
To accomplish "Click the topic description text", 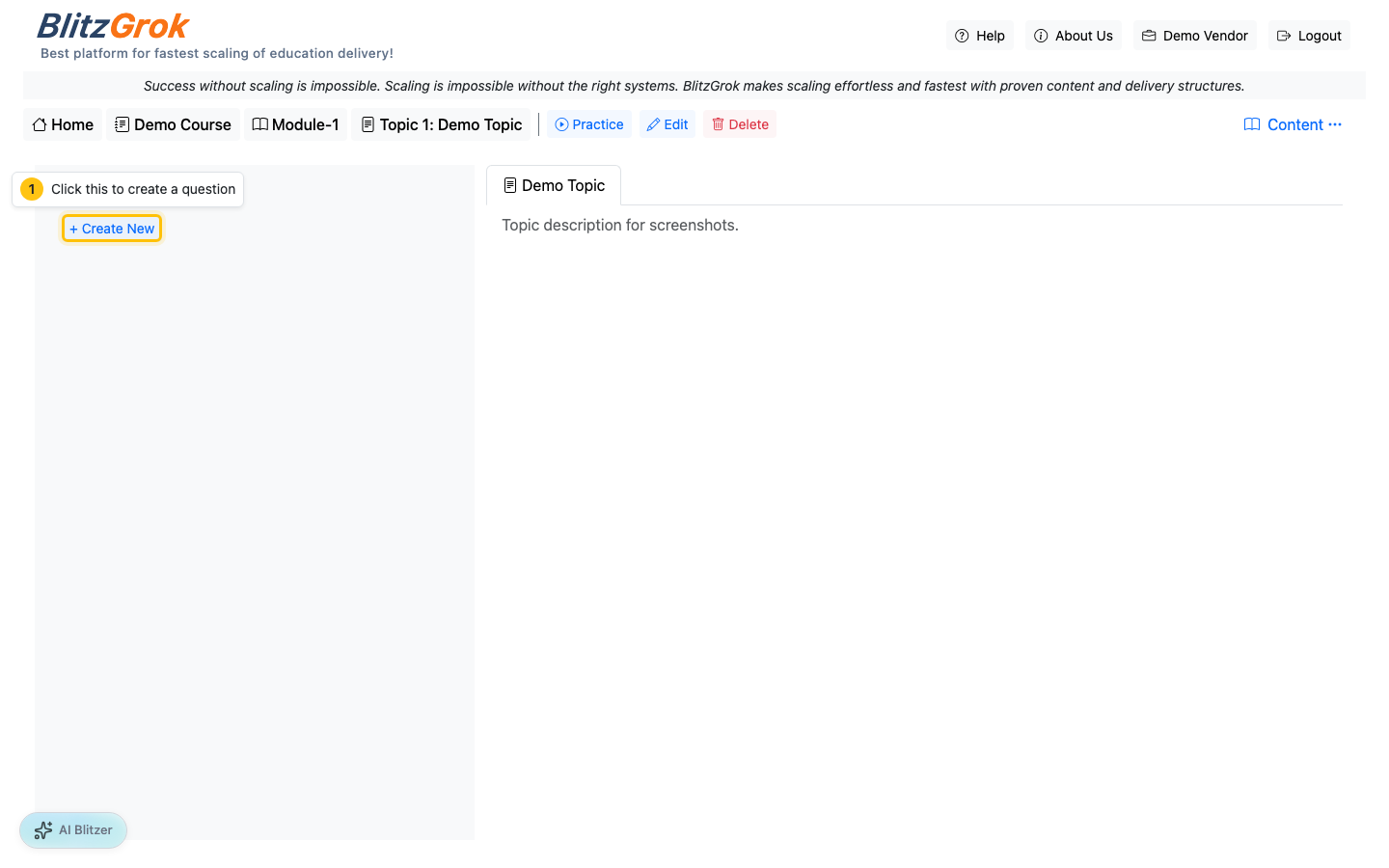I will click(619, 225).
